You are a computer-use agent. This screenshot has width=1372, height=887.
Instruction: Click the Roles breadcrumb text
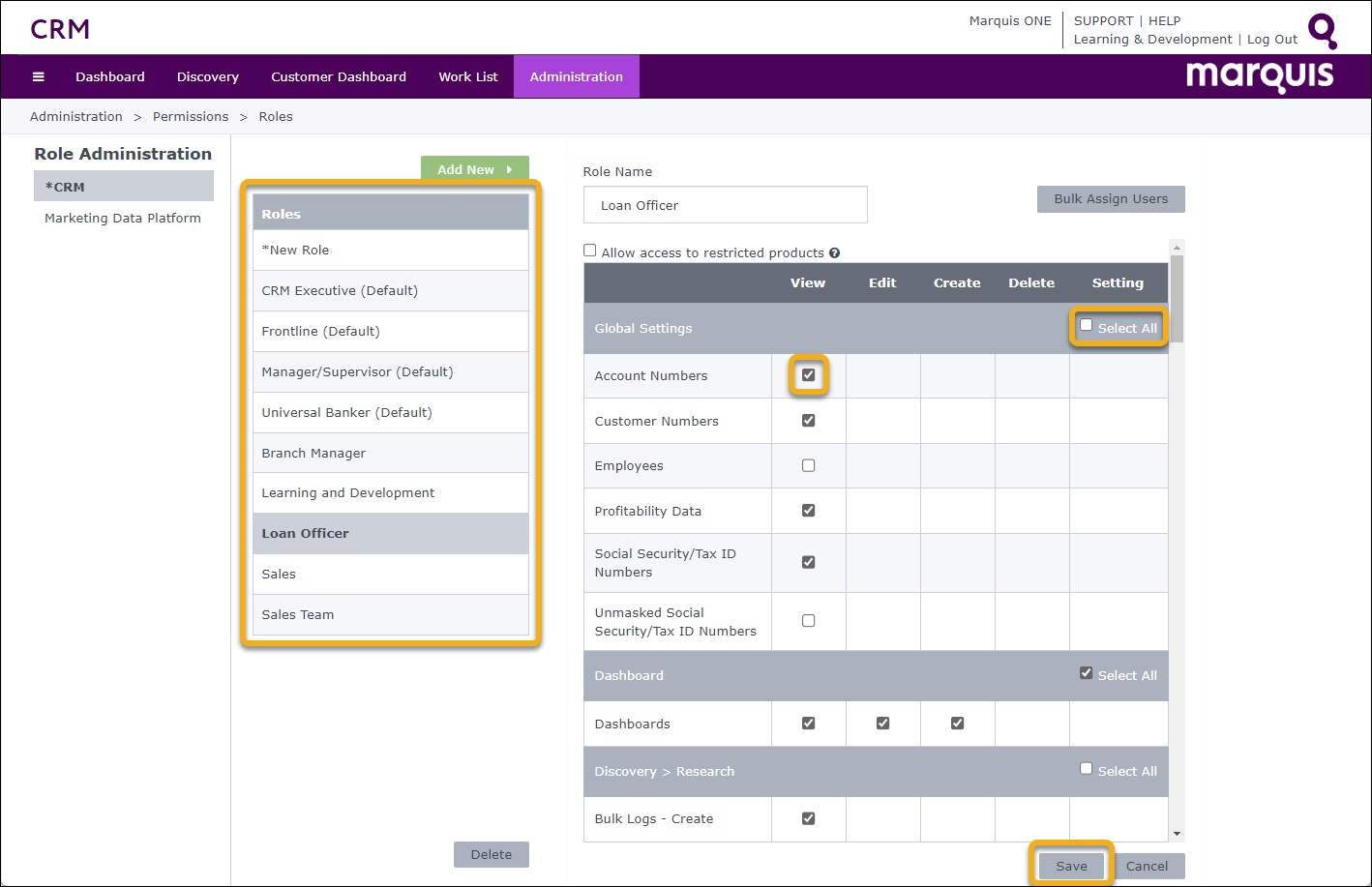276,116
